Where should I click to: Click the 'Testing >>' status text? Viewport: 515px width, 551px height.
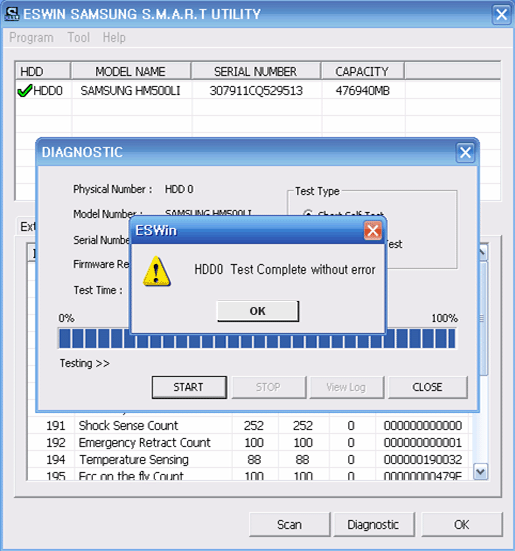tap(85, 363)
